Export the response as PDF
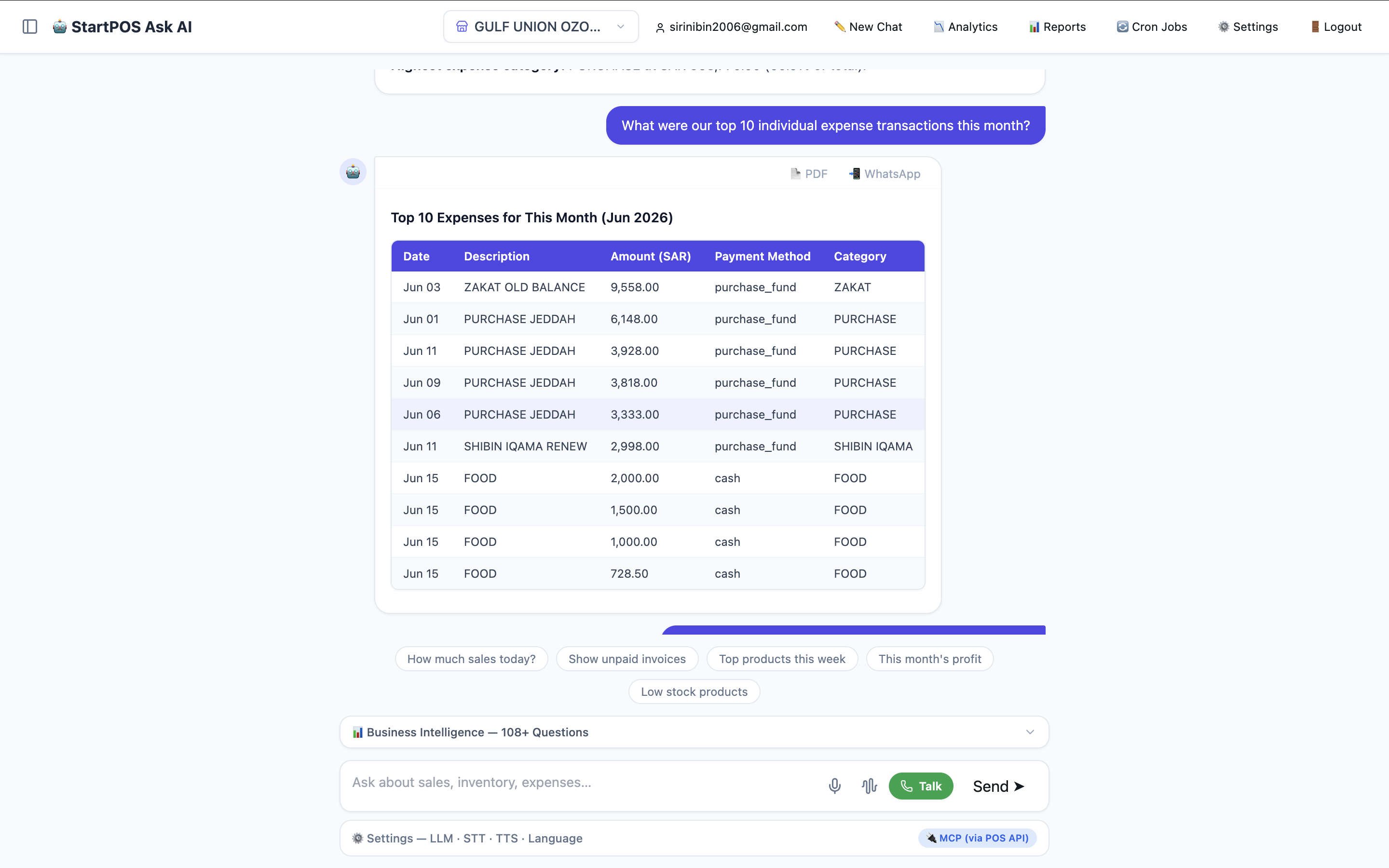1389x868 pixels. 809,174
